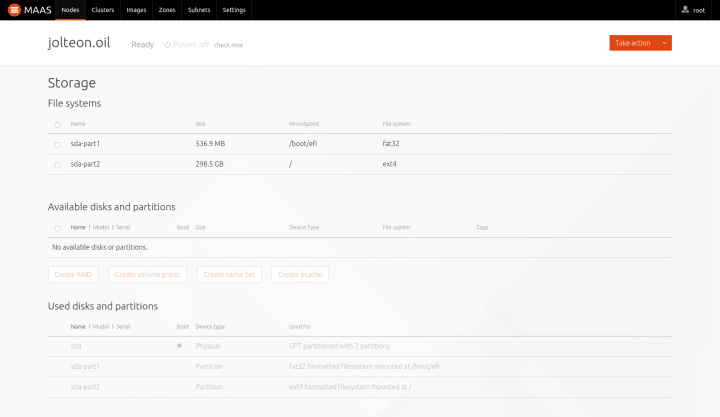Click the power off status icon

click(x=168, y=45)
